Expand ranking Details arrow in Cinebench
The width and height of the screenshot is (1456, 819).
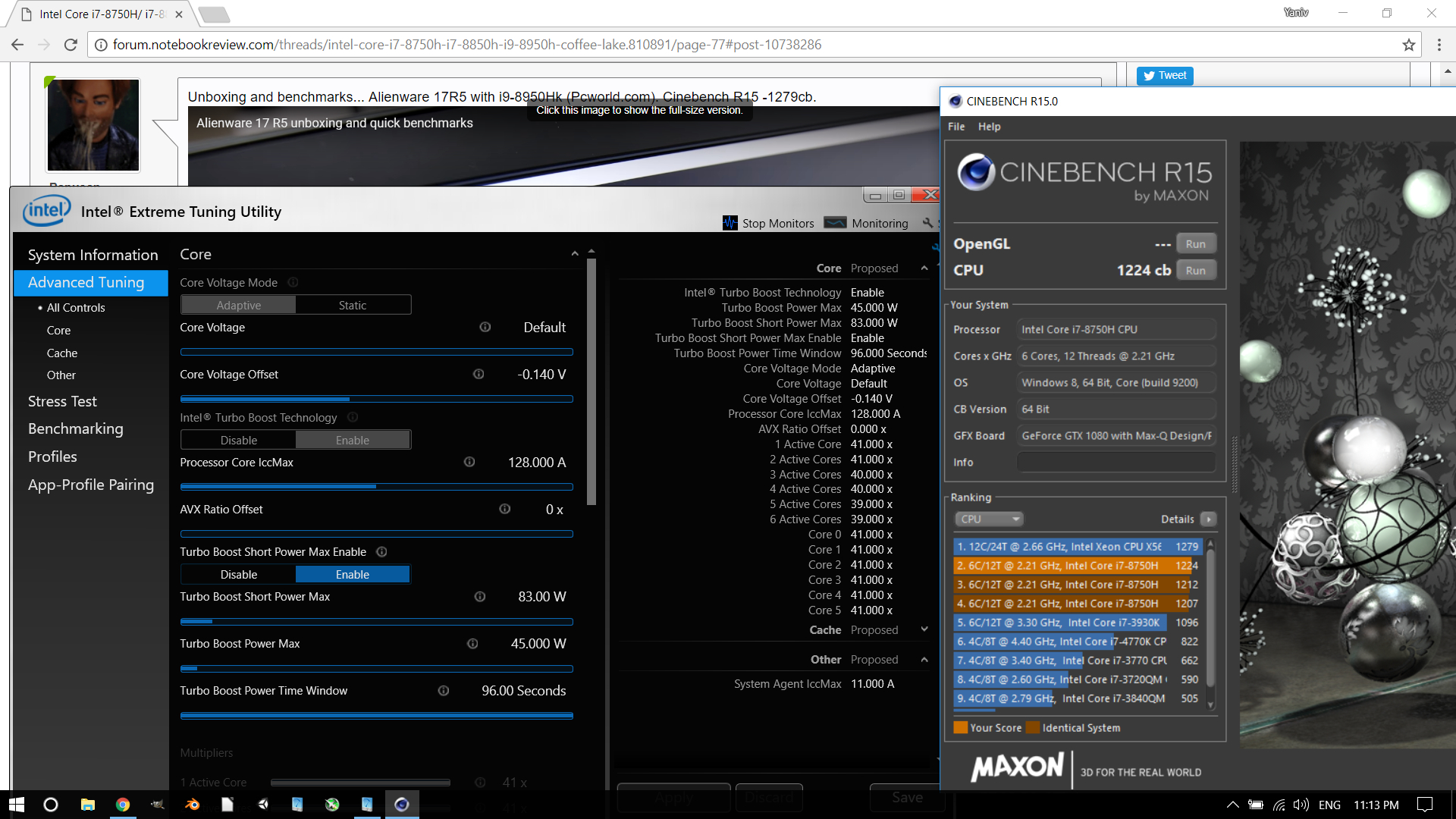click(x=1209, y=519)
